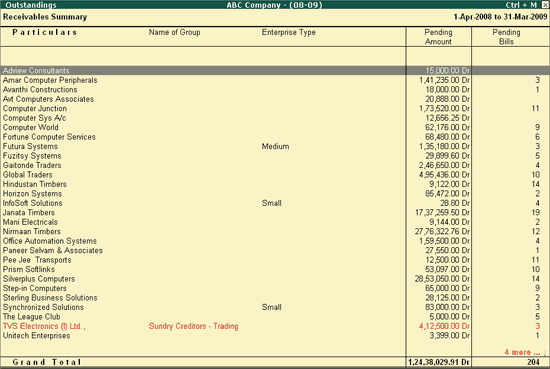
Task: Select the Name of Group column header
Action: click(x=174, y=32)
